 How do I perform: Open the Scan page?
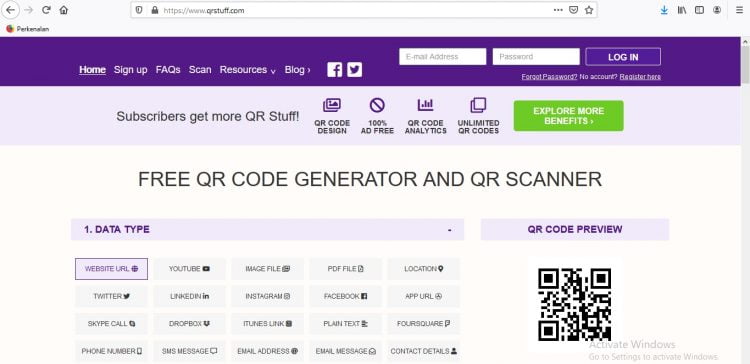(x=200, y=70)
